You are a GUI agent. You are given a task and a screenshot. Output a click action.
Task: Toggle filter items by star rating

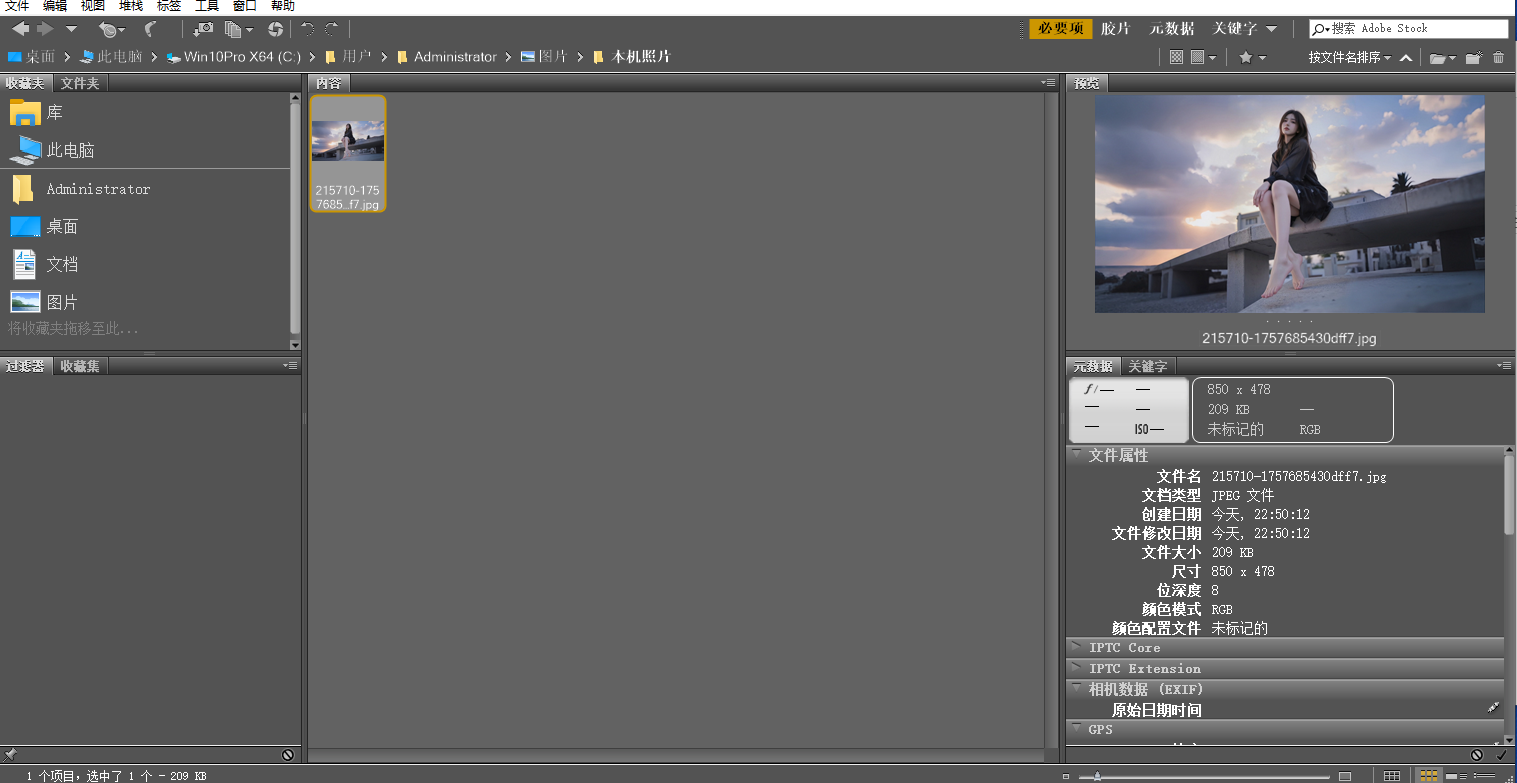(x=1246, y=57)
